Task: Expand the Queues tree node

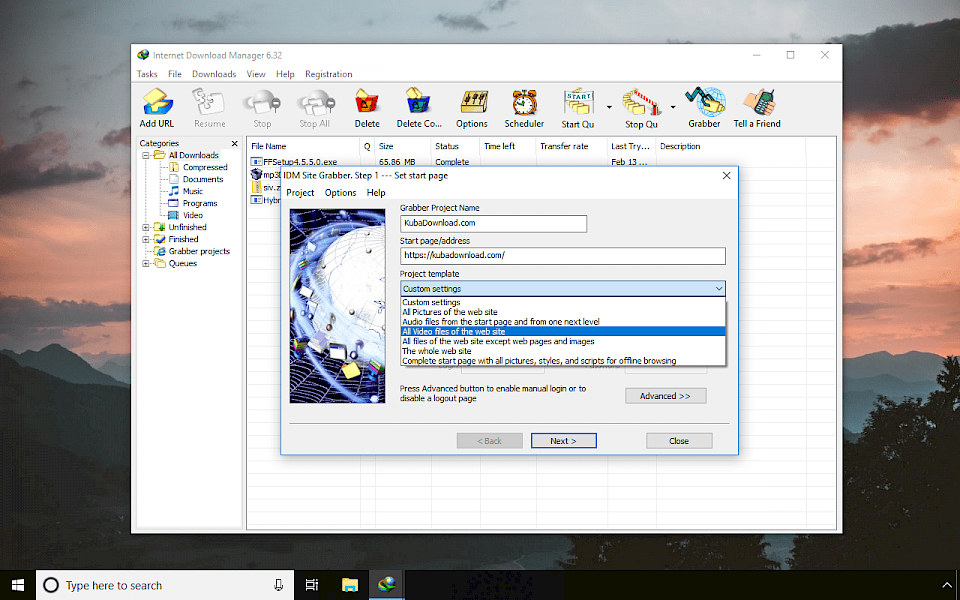Action: pos(146,263)
